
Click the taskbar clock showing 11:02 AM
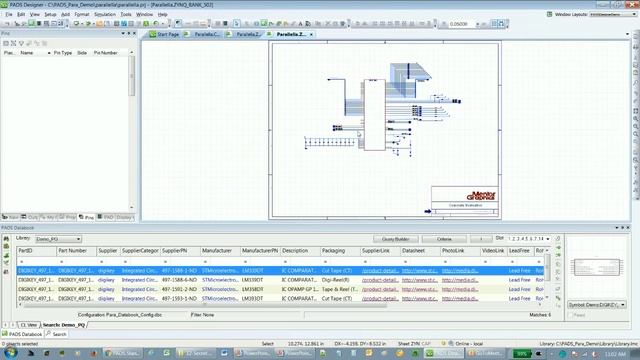[615, 353]
